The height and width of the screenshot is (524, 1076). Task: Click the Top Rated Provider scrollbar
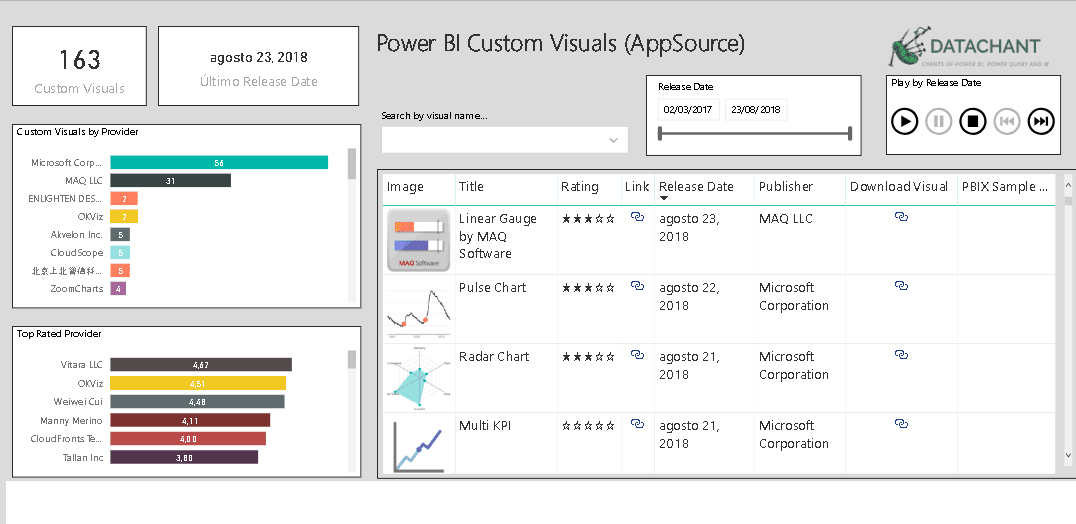352,359
